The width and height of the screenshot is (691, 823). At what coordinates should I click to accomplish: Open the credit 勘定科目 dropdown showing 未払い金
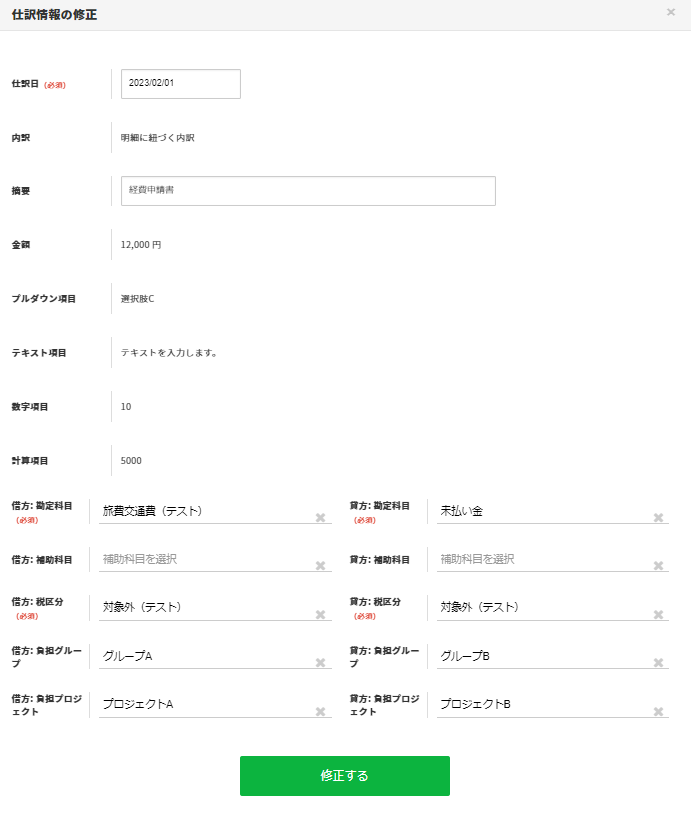540,511
